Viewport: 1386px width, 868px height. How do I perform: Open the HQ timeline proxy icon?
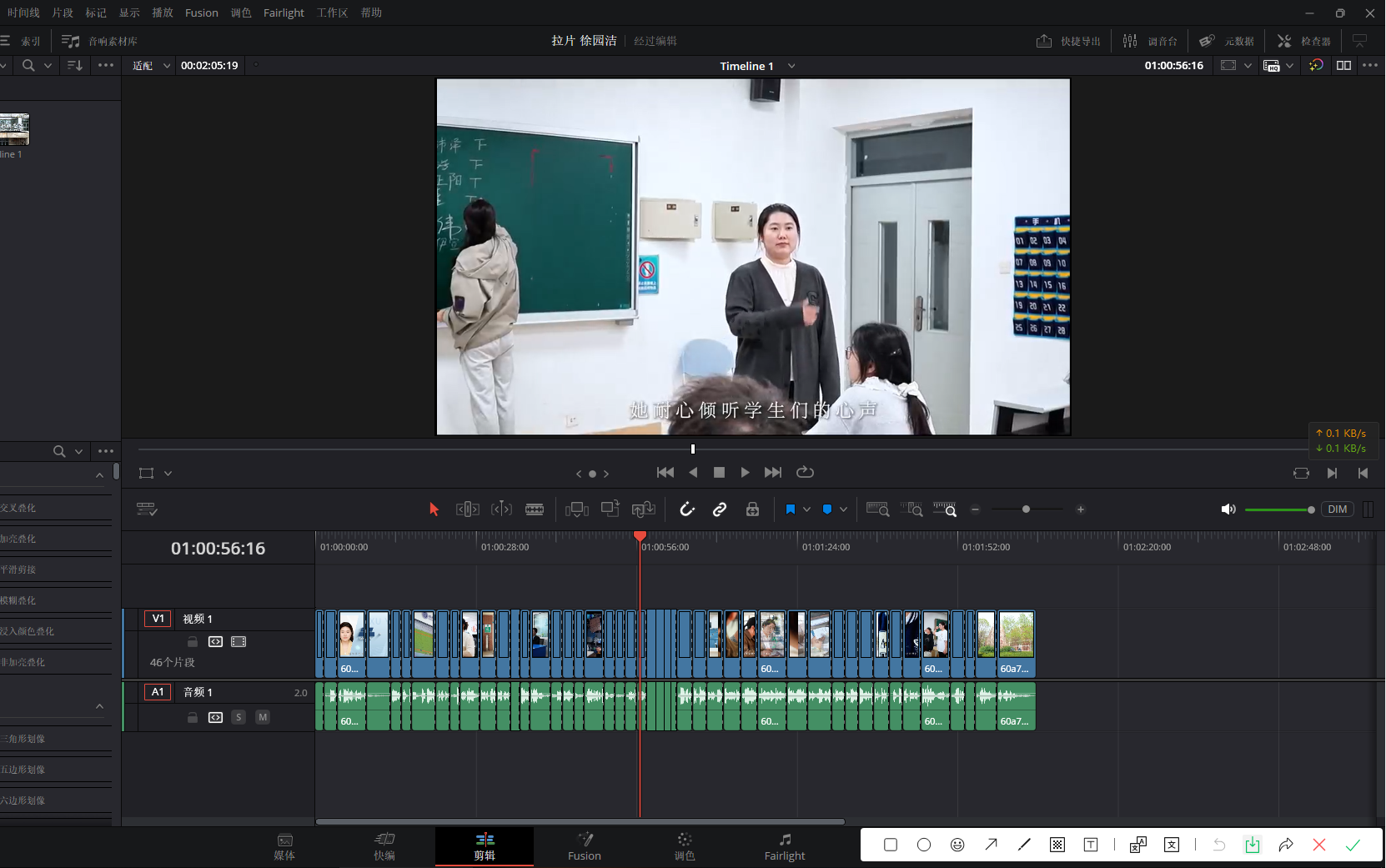pyautogui.click(x=1271, y=65)
